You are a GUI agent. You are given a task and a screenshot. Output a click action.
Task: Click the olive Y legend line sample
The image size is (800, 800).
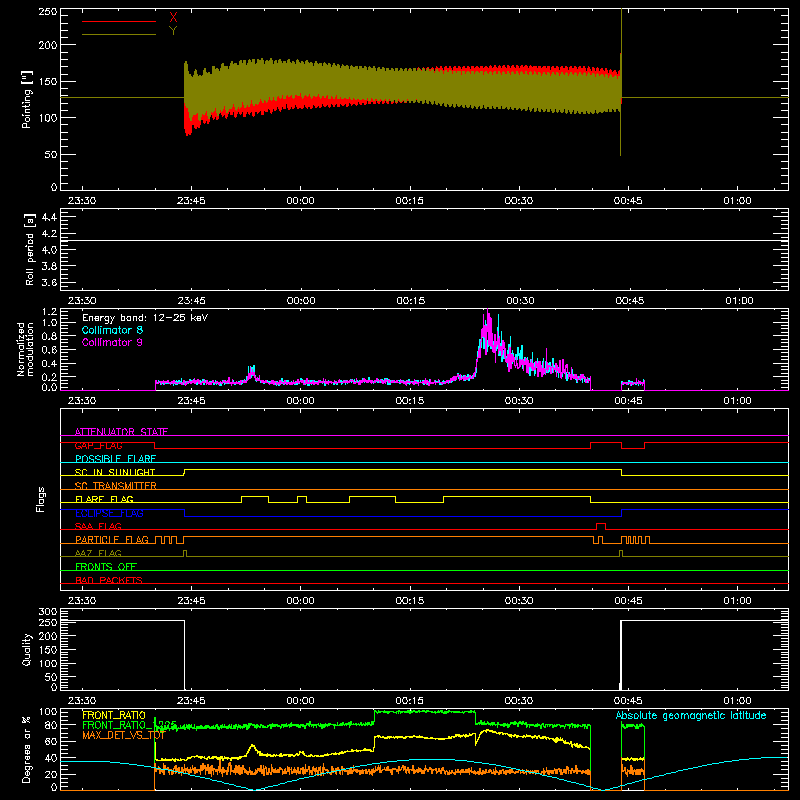(118, 34)
